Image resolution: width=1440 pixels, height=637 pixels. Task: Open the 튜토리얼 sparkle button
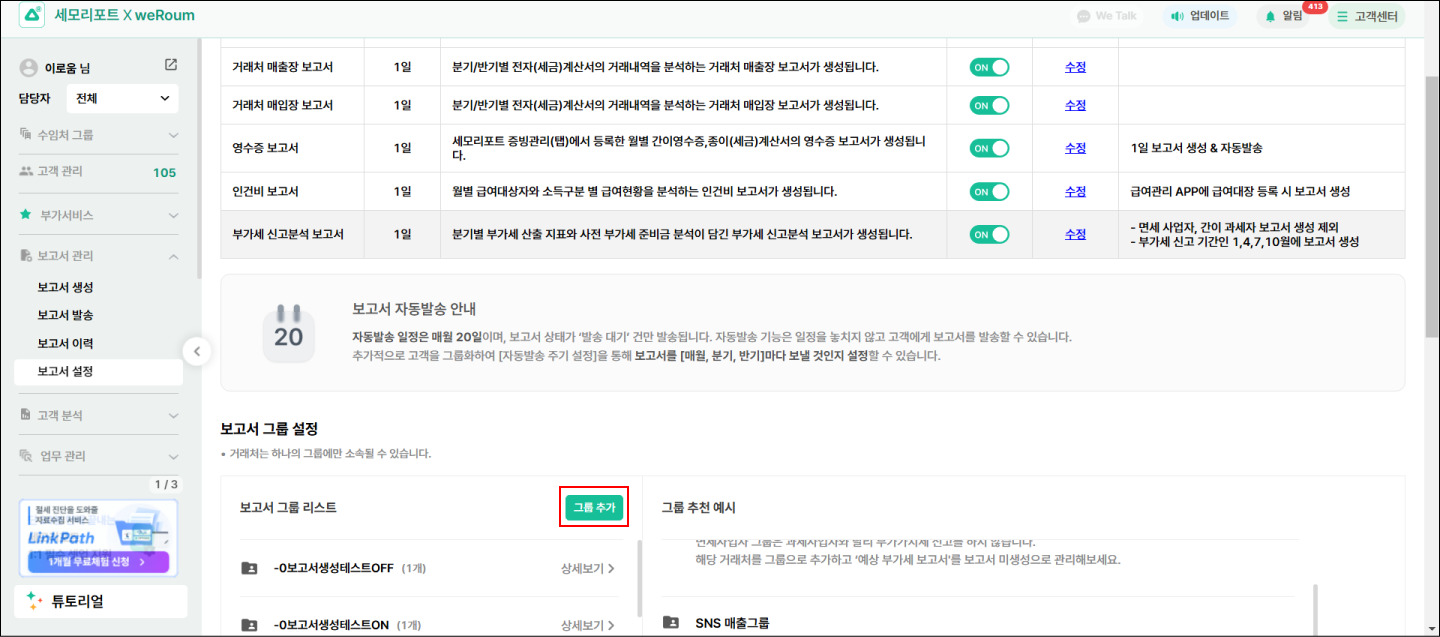click(x=100, y=601)
